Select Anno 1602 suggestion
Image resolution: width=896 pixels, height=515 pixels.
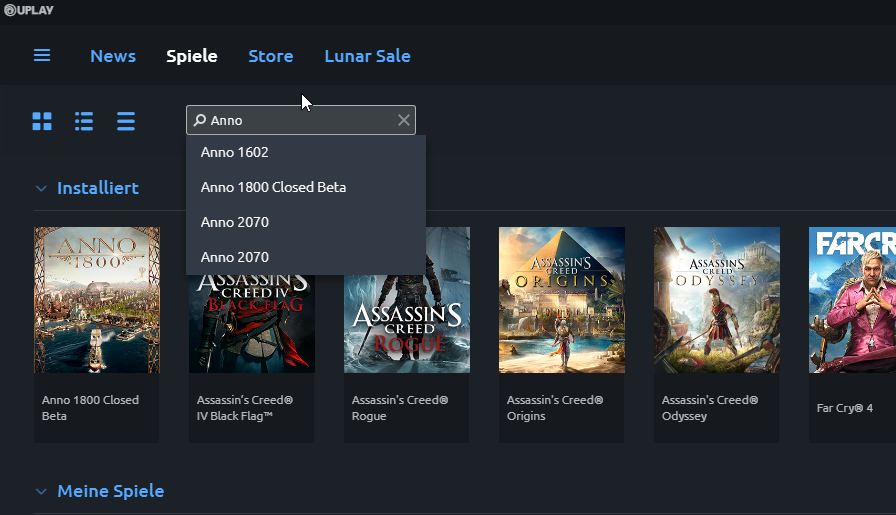tap(306, 152)
